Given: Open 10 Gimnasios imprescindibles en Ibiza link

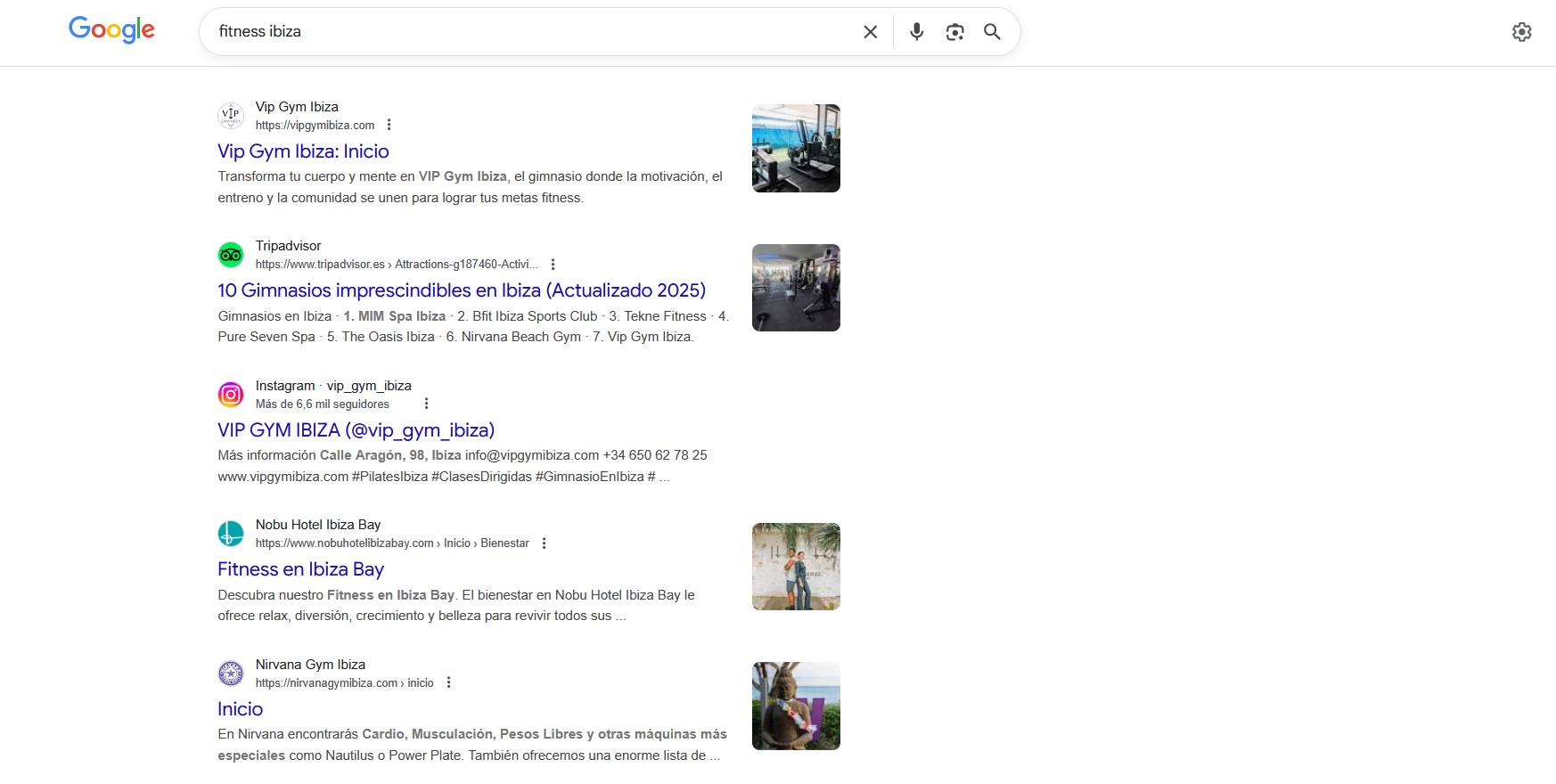Looking at the screenshot, I should coord(461,290).
